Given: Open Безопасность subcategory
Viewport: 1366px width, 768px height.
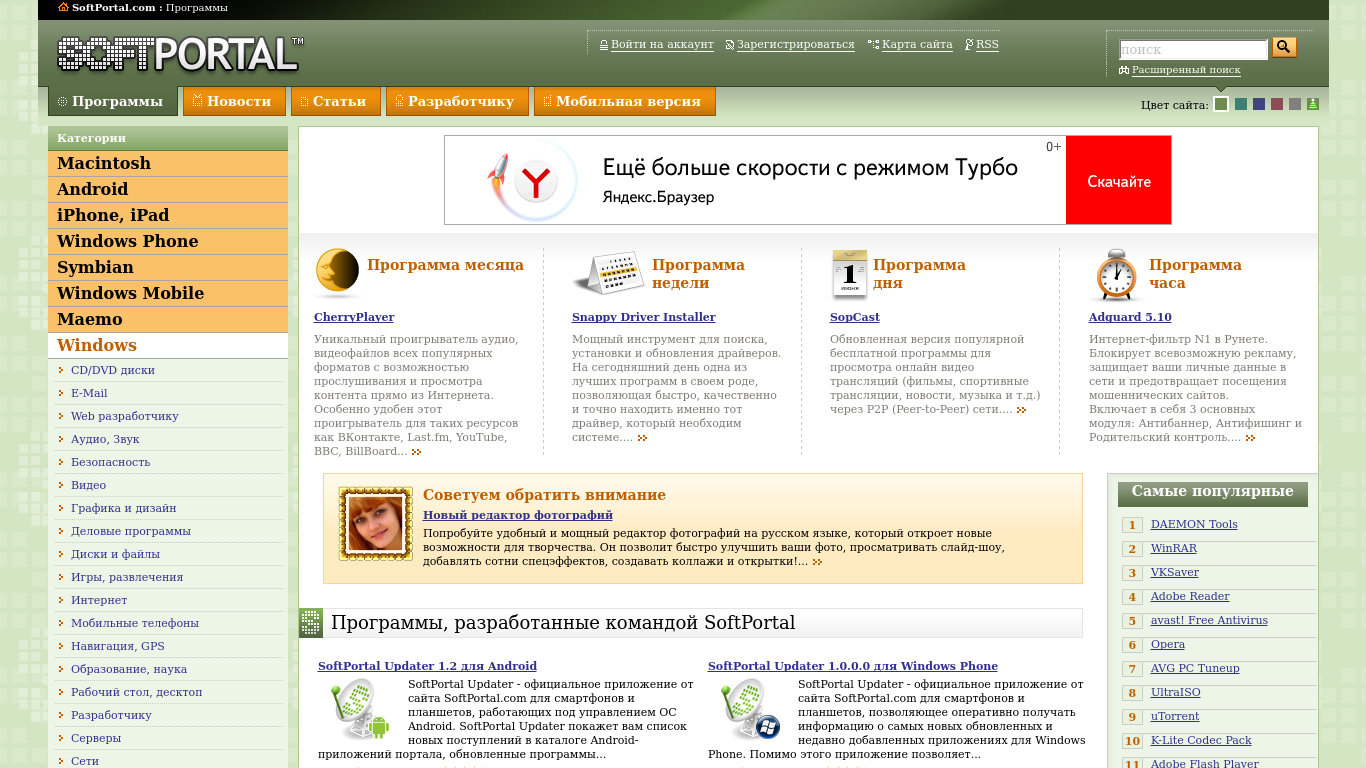Looking at the screenshot, I should (x=110, y=462).
